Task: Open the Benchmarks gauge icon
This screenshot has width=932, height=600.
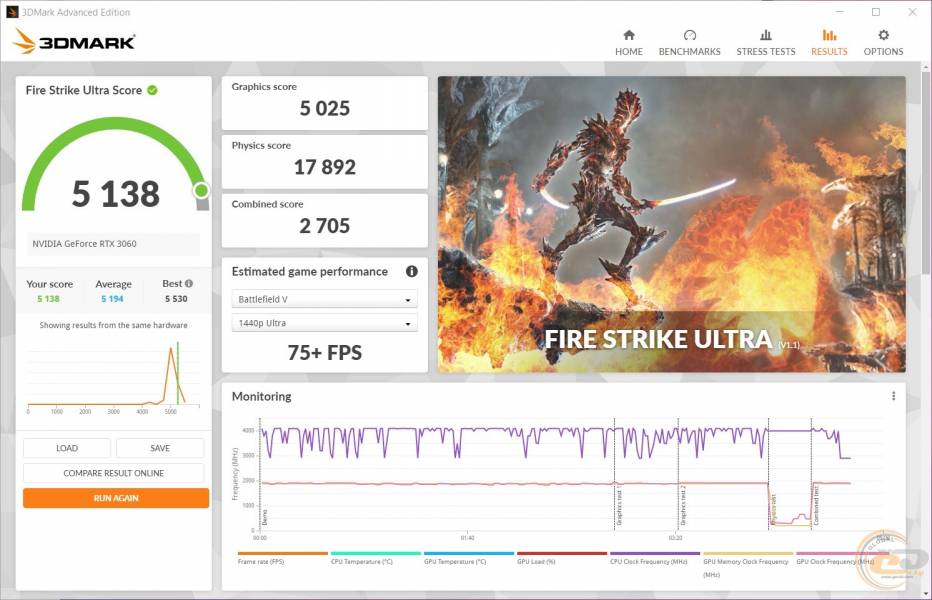Action: coord(689,35)
